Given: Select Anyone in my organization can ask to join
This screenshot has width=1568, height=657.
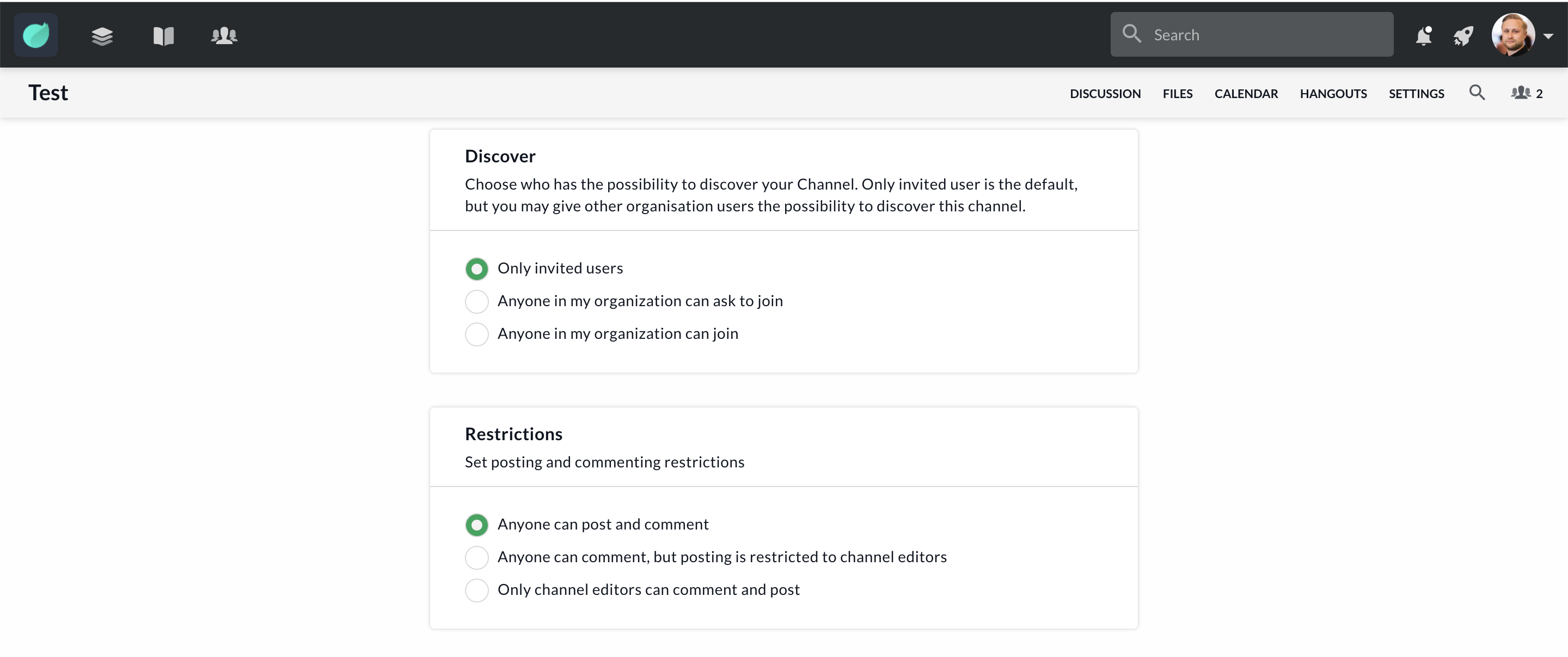Looking at the screenshot, I should click(476, 301).
